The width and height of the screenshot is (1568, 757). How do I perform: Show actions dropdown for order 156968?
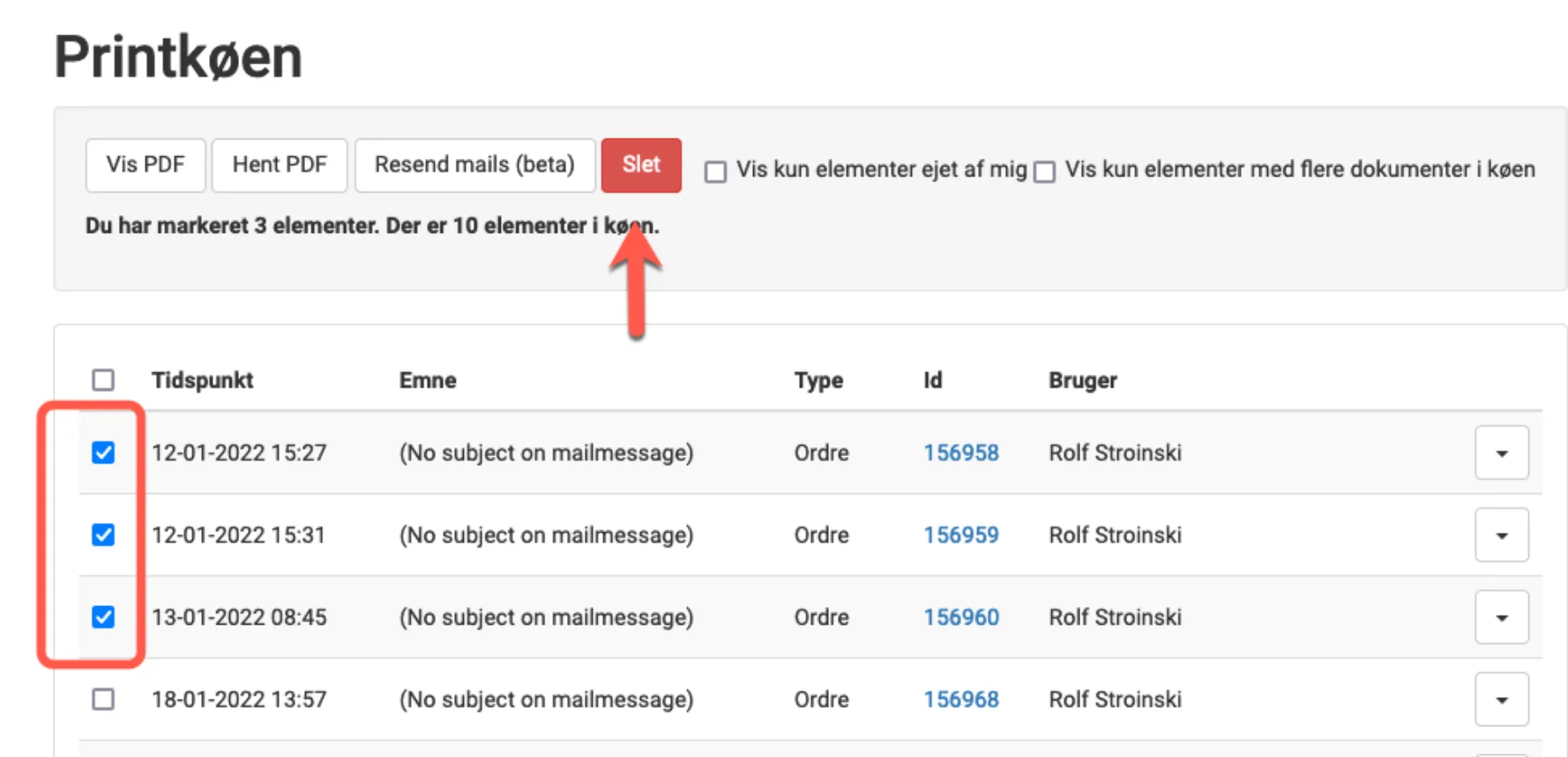tap(1501, 699)
